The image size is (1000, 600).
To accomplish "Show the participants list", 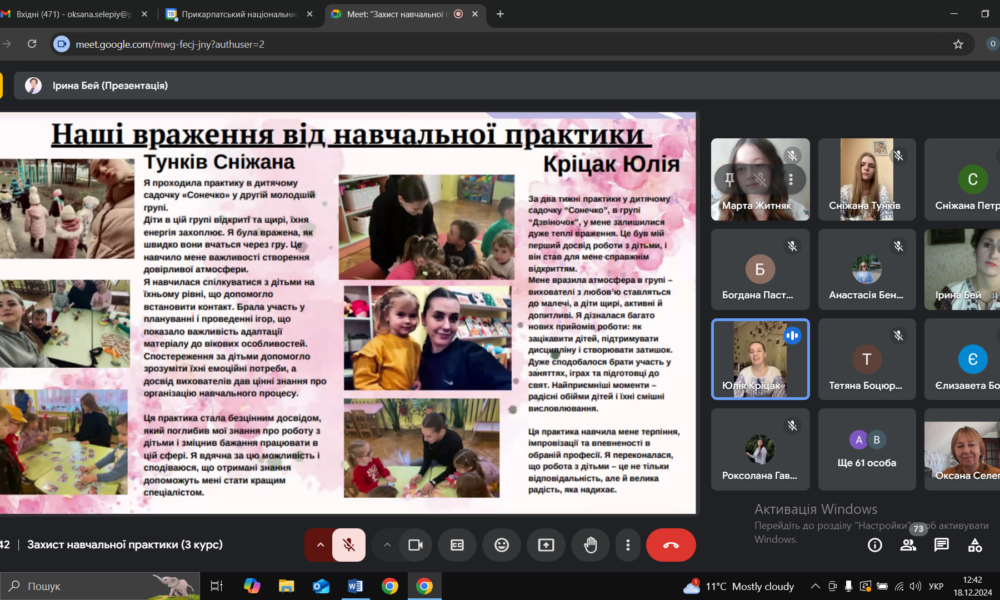I will point(908,545).
